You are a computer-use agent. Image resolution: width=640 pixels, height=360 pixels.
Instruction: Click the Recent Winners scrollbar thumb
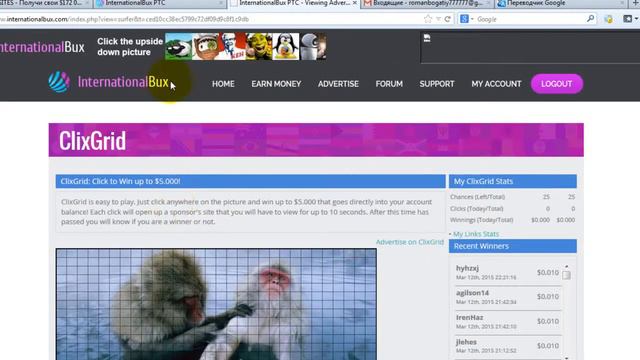coord(566,275)
